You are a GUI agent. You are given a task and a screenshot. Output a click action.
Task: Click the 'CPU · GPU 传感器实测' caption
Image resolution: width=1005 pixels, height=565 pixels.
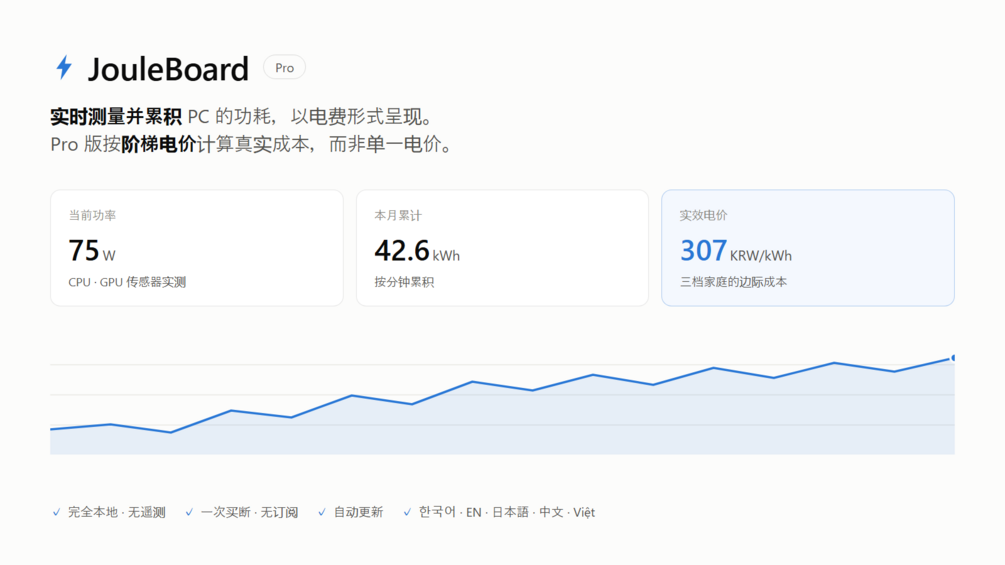127,282
